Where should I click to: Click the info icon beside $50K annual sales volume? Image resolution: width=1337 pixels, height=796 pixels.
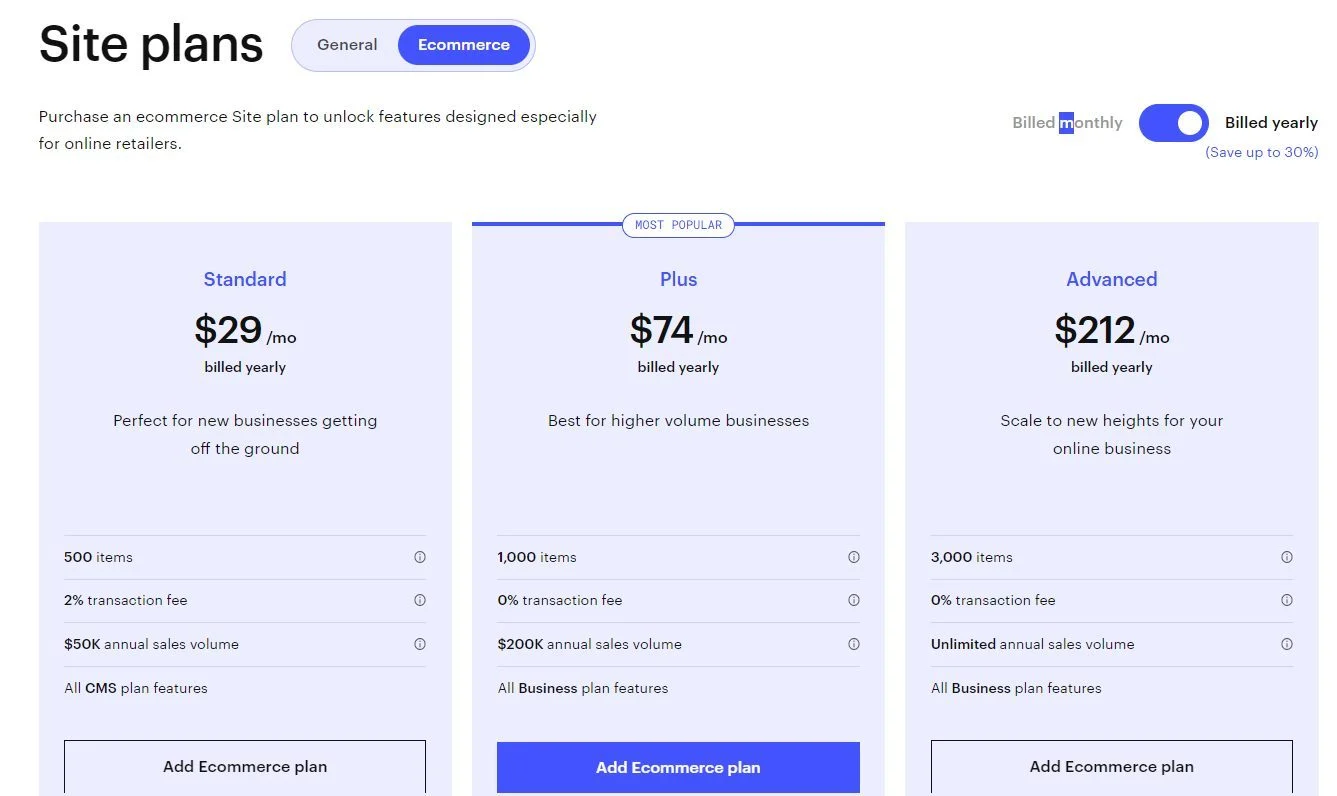[x=420, y=644]
